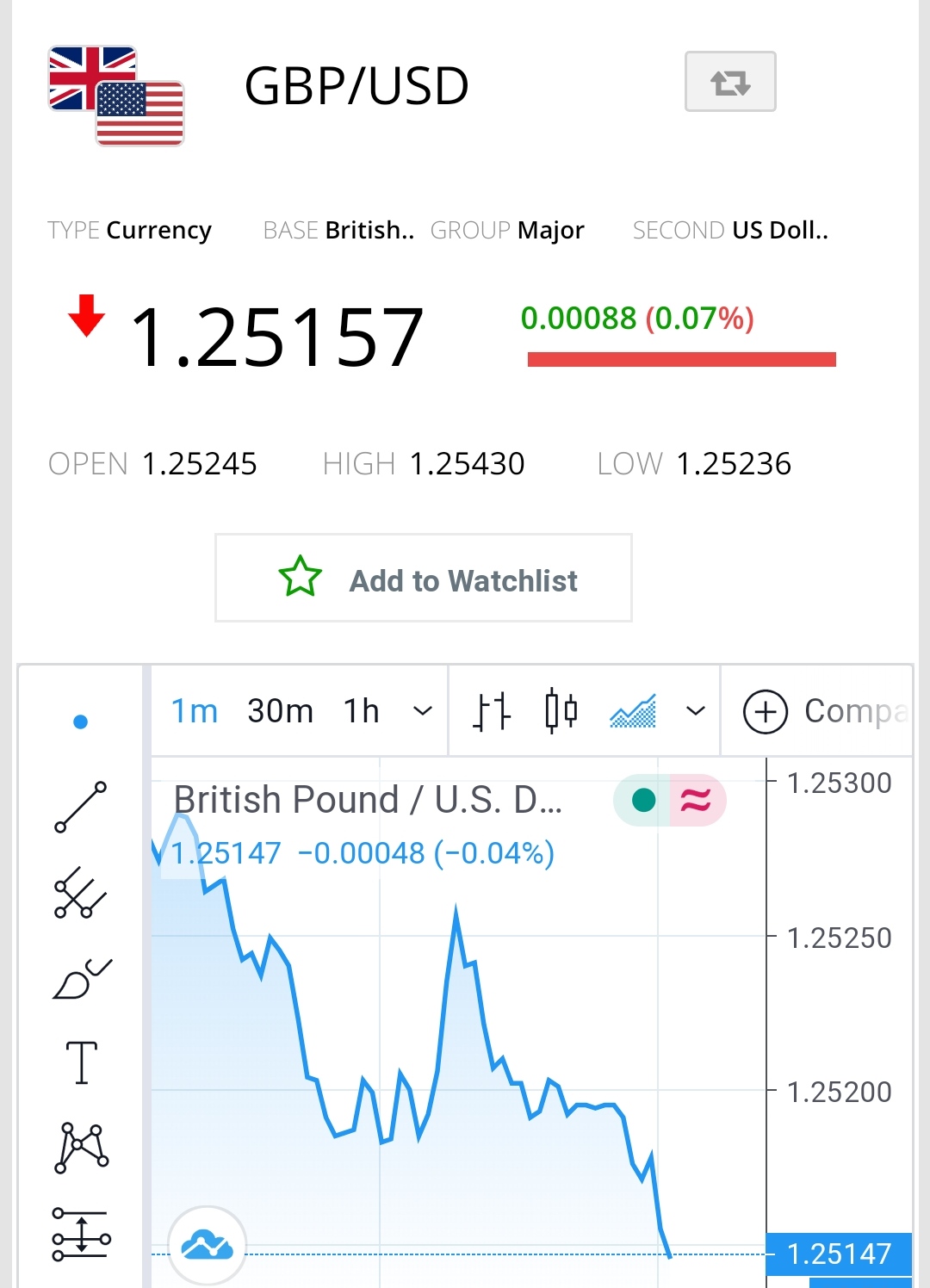Select the pitchfork drawing tool
The image size is (930, 1288).
81,893
